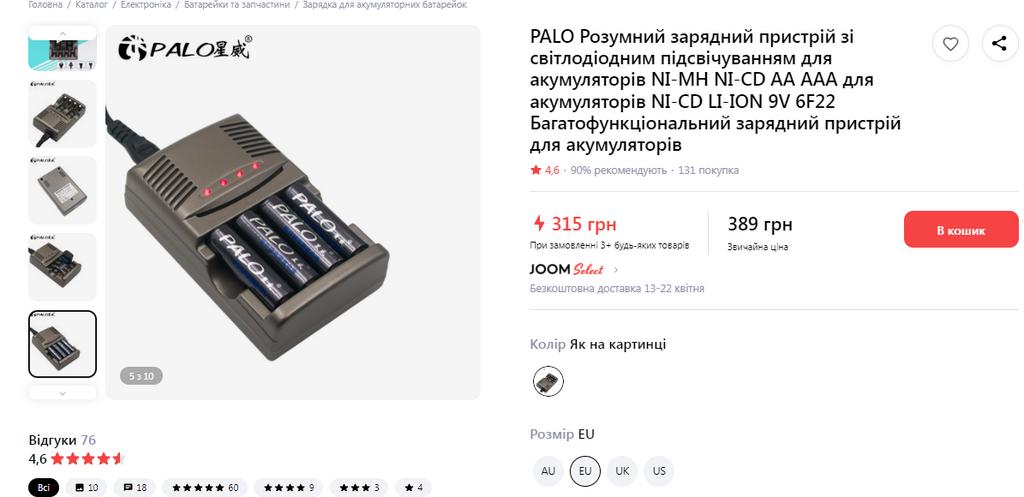Go to Батарейки та запчастини breadcrumb
Viewport: 1024px width, 497px height.
235,5
